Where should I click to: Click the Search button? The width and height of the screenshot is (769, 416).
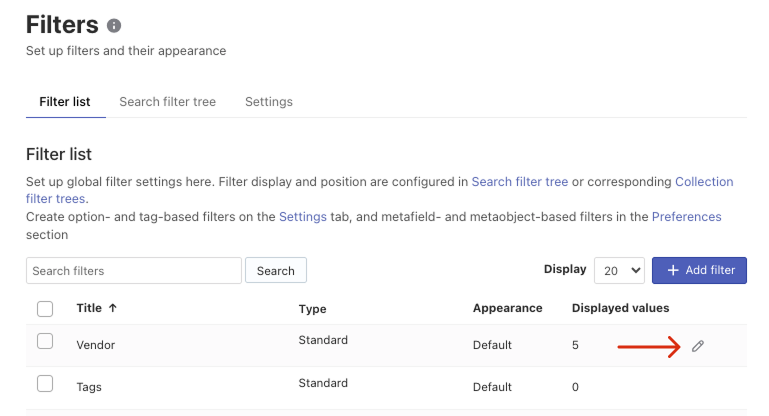click(x=276, y=270)
